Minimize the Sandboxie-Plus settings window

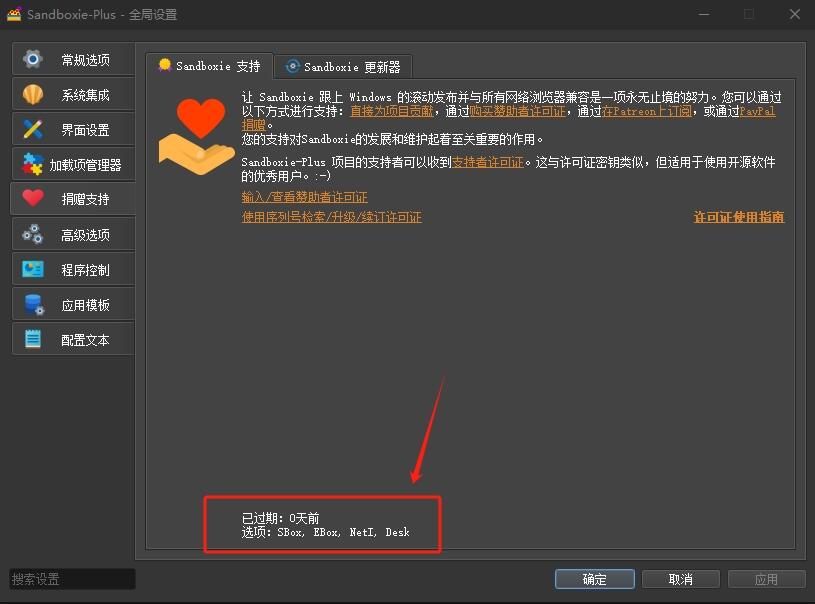pyautogui.click(x=704, y=14)
